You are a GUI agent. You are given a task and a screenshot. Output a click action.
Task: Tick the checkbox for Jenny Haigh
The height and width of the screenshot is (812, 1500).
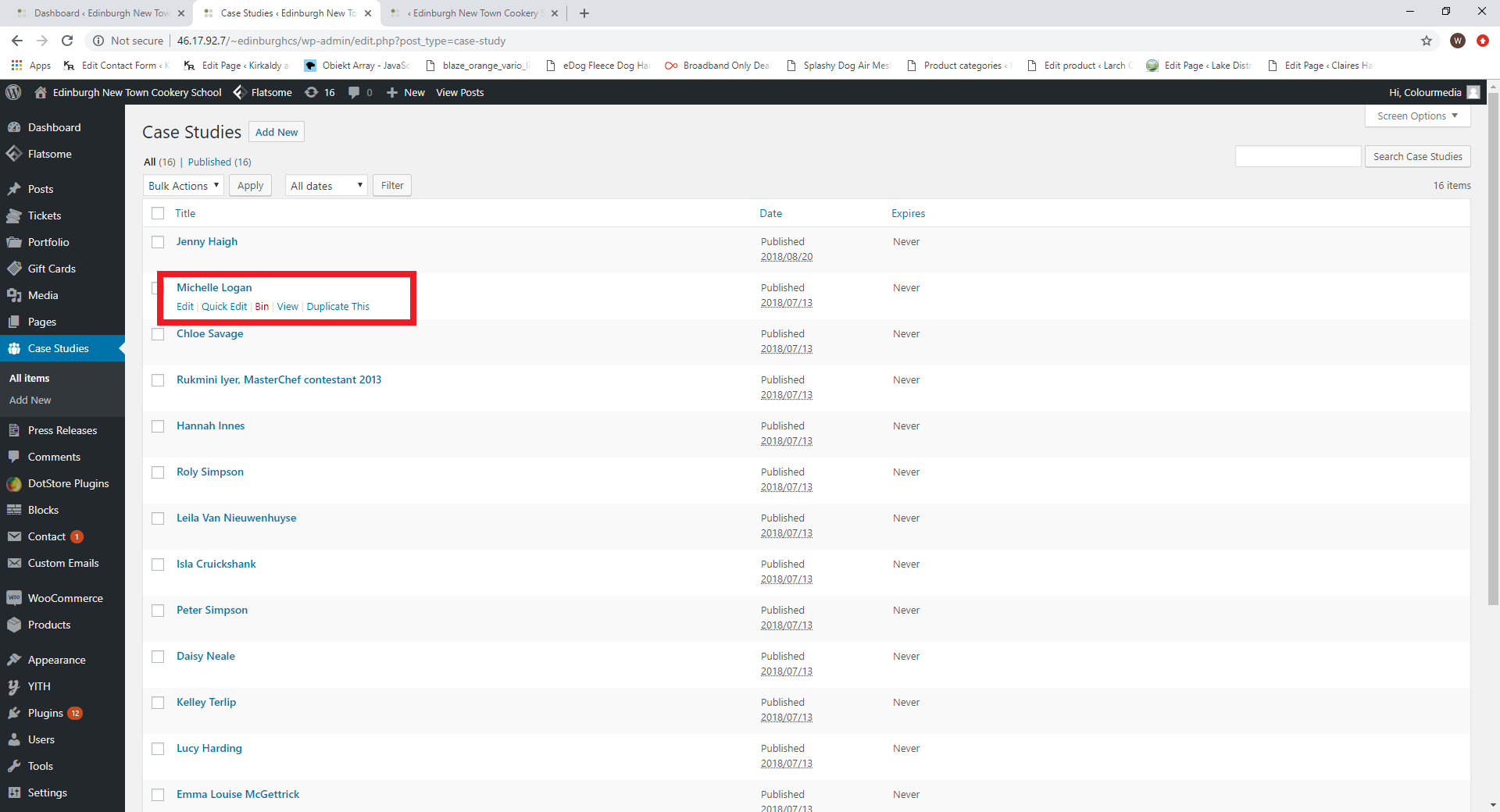tap(158, 242)
